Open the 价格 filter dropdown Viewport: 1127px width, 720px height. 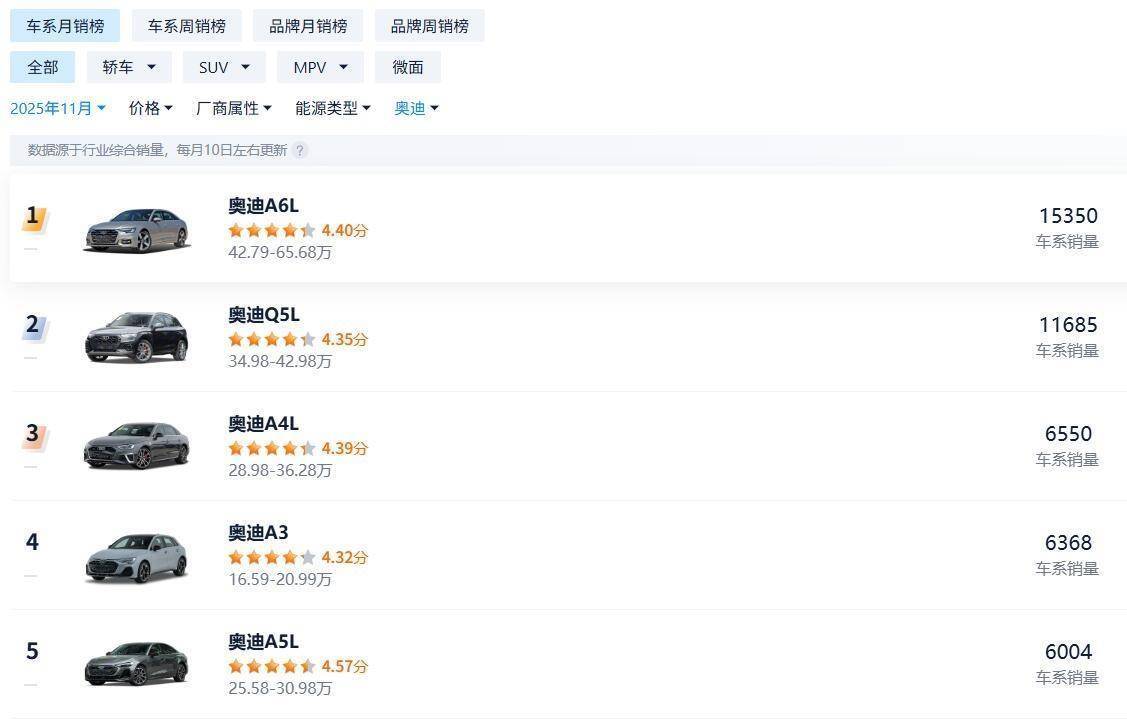(x=151, y=108)
